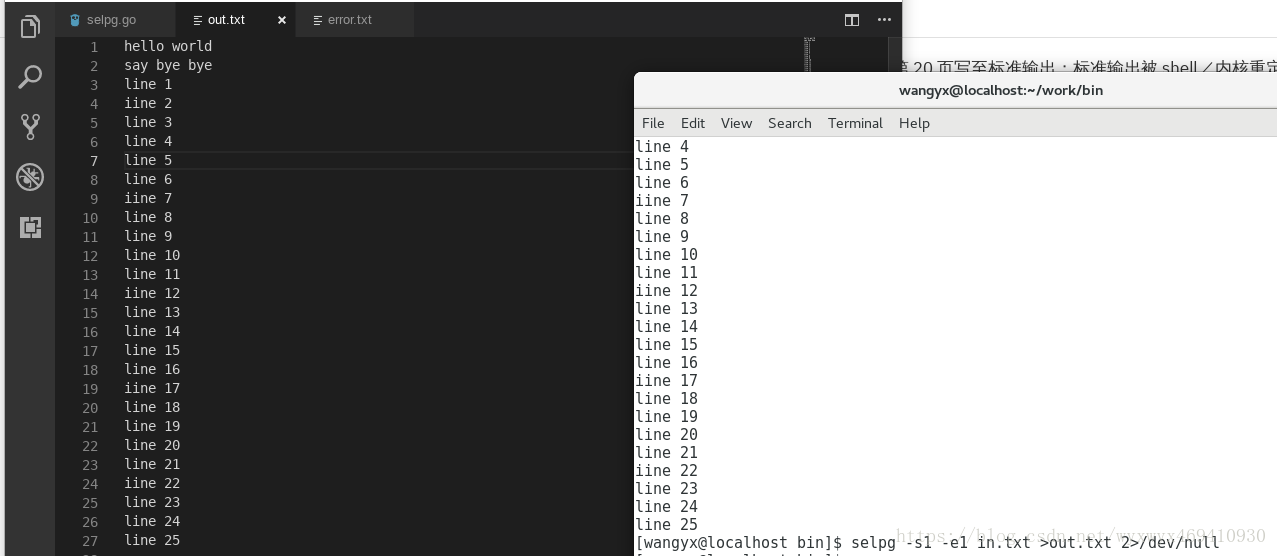
Task: Click the editor minimap preview
Action: pos(810,55)
